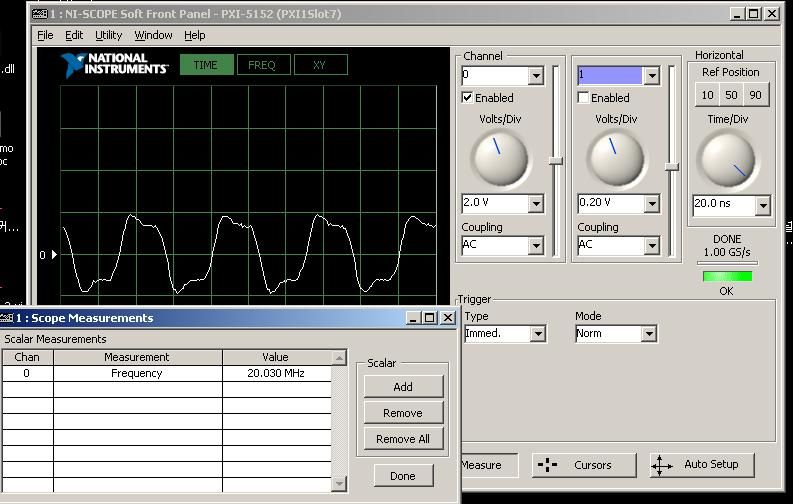Click channel 0 vertical position slider thumb
Screen dimensions: 793x504
click(556, 161)
